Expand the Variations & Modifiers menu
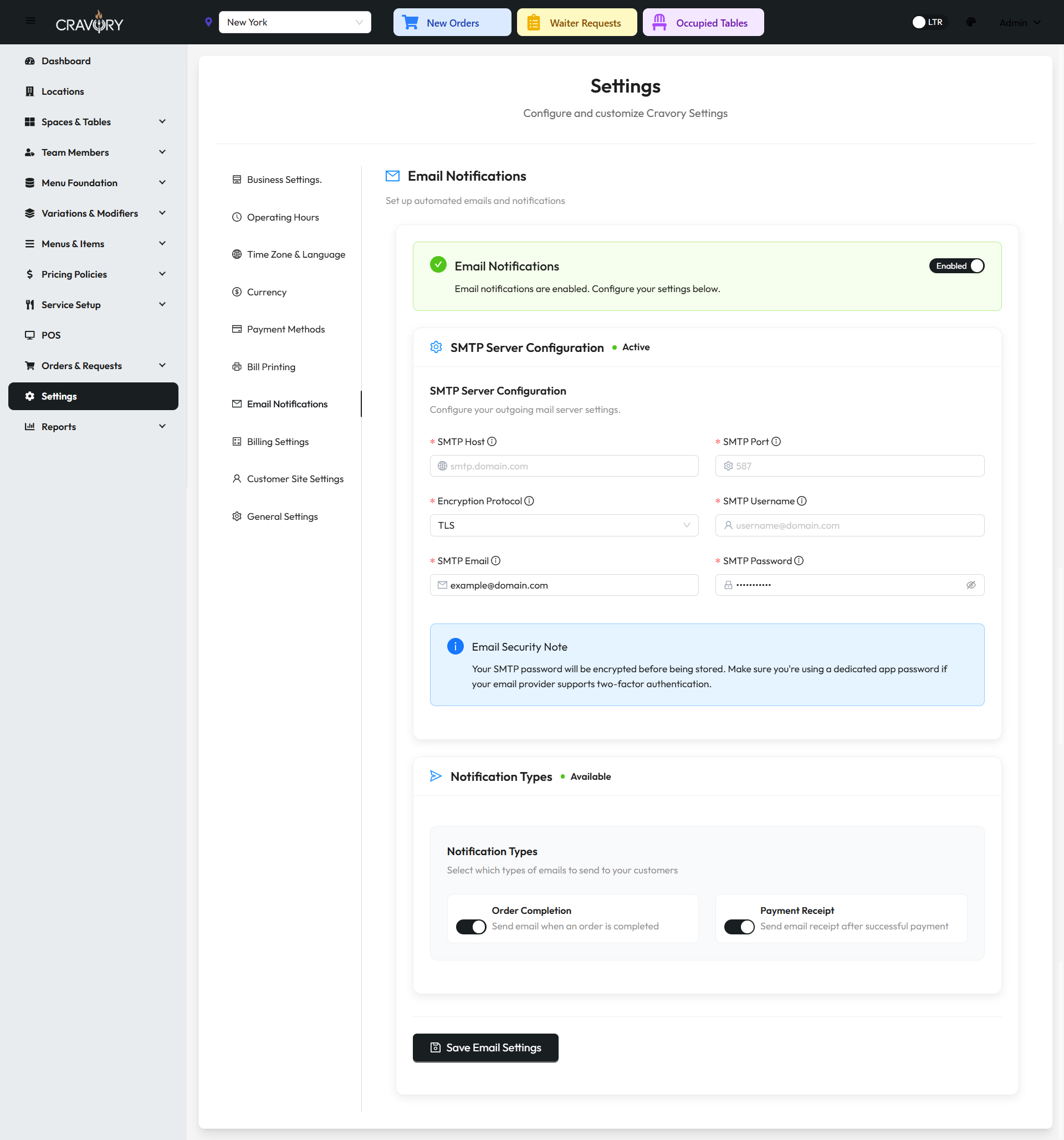Screen dimensions: 1064x1140 pos(94,213)
